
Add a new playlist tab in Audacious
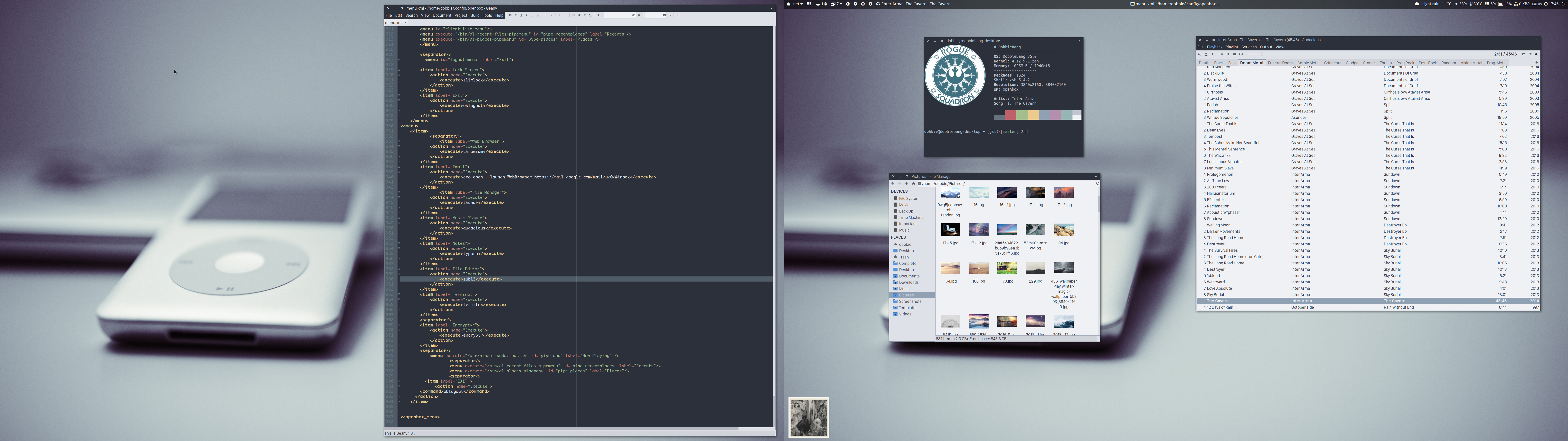pyautogui.click(x=1536, y=63)
